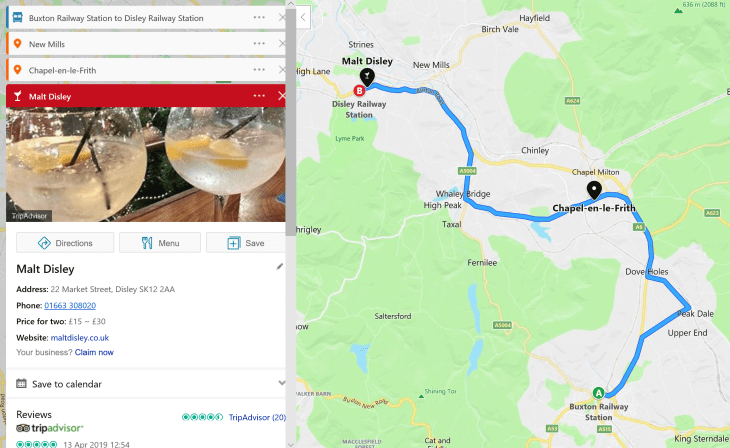
Task: Open the Menu for Malt Disley
Action: [160, 243]
